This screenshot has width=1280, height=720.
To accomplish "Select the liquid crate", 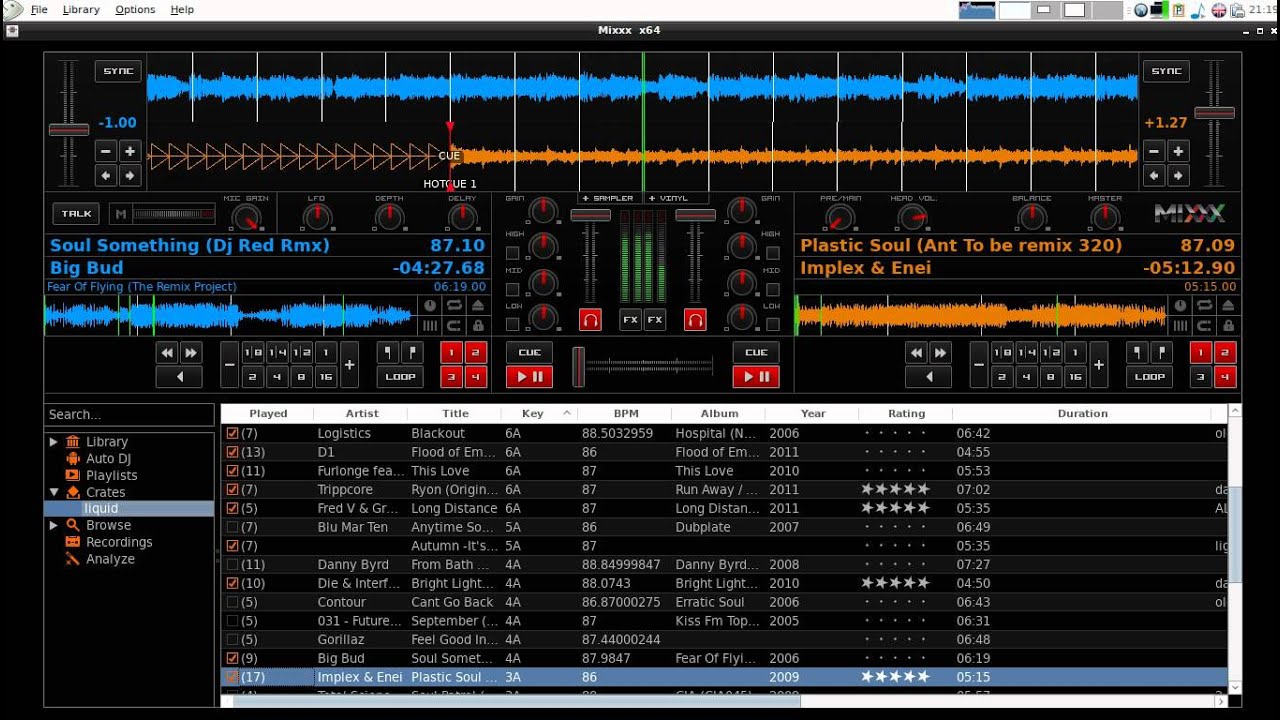I will click(x=101, y=508).
